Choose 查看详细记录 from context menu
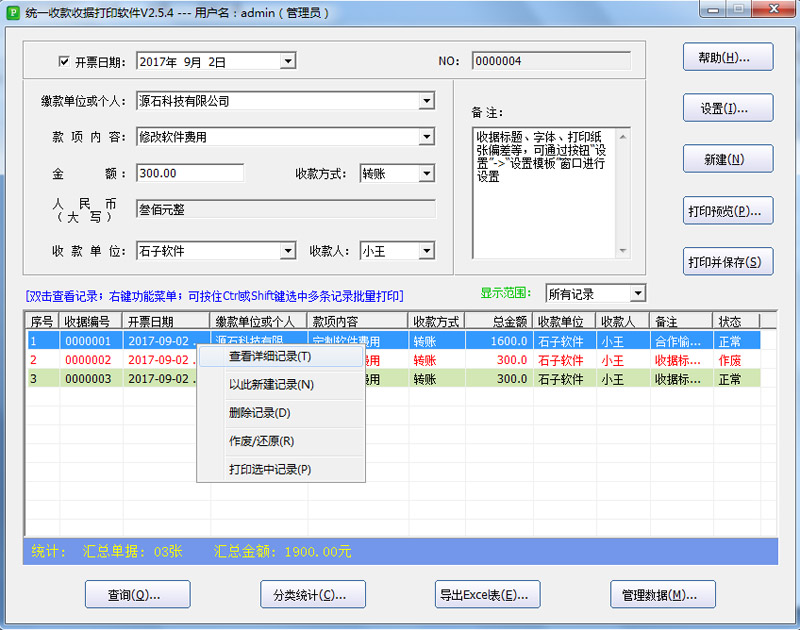Screen dimensions: 800x630 (270, 356)
